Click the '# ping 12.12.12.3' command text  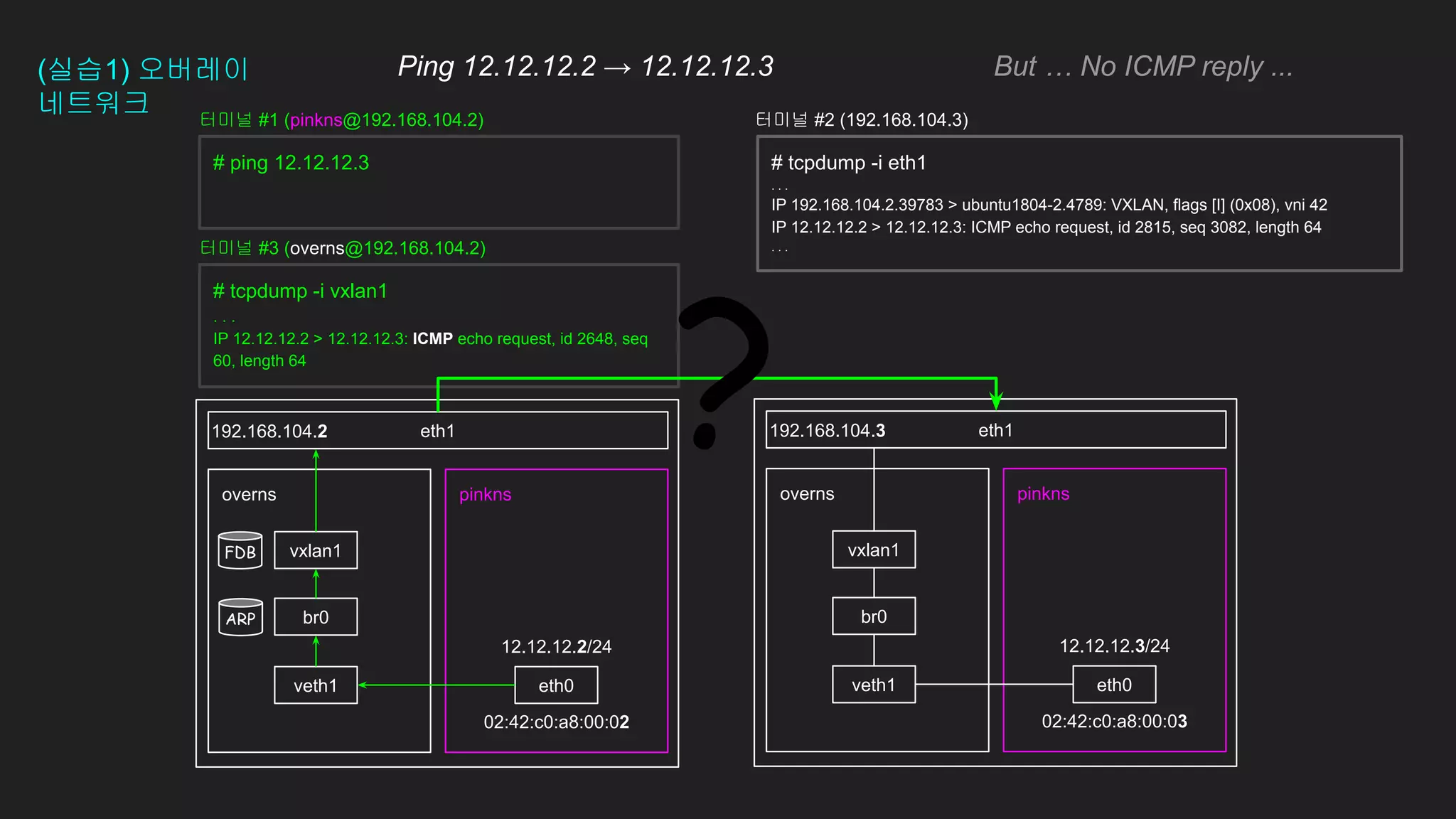[291, 163]
